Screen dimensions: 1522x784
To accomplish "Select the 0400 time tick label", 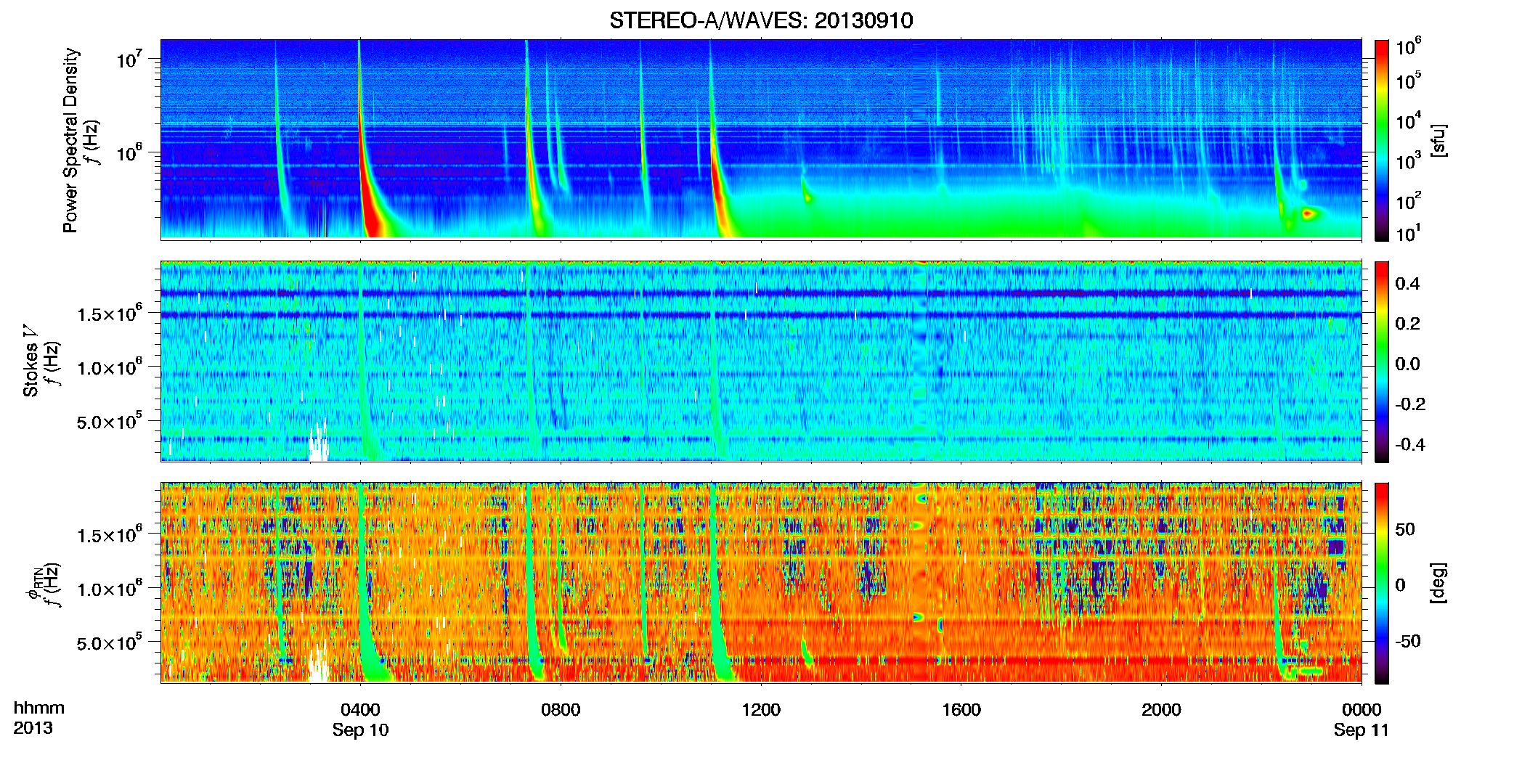I will tap(360, 710).
